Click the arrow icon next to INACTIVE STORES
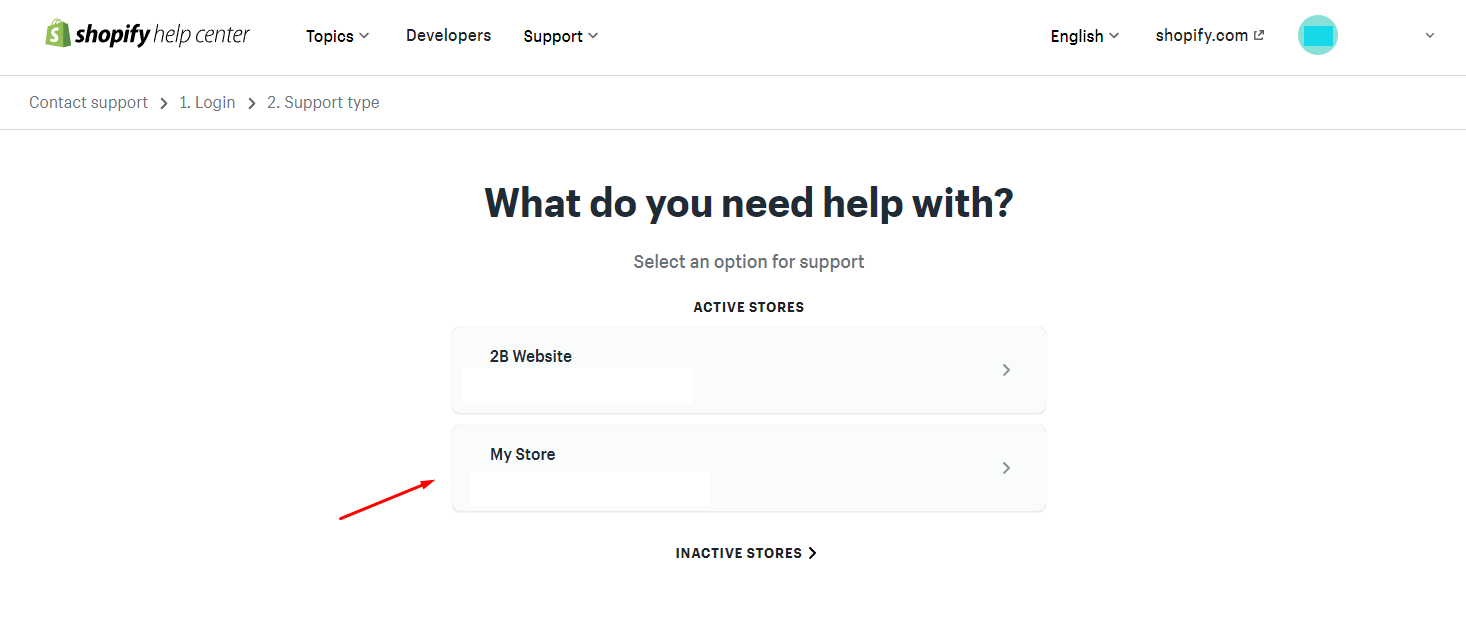Screen dimensions: 1466x621 pos(813,552)
